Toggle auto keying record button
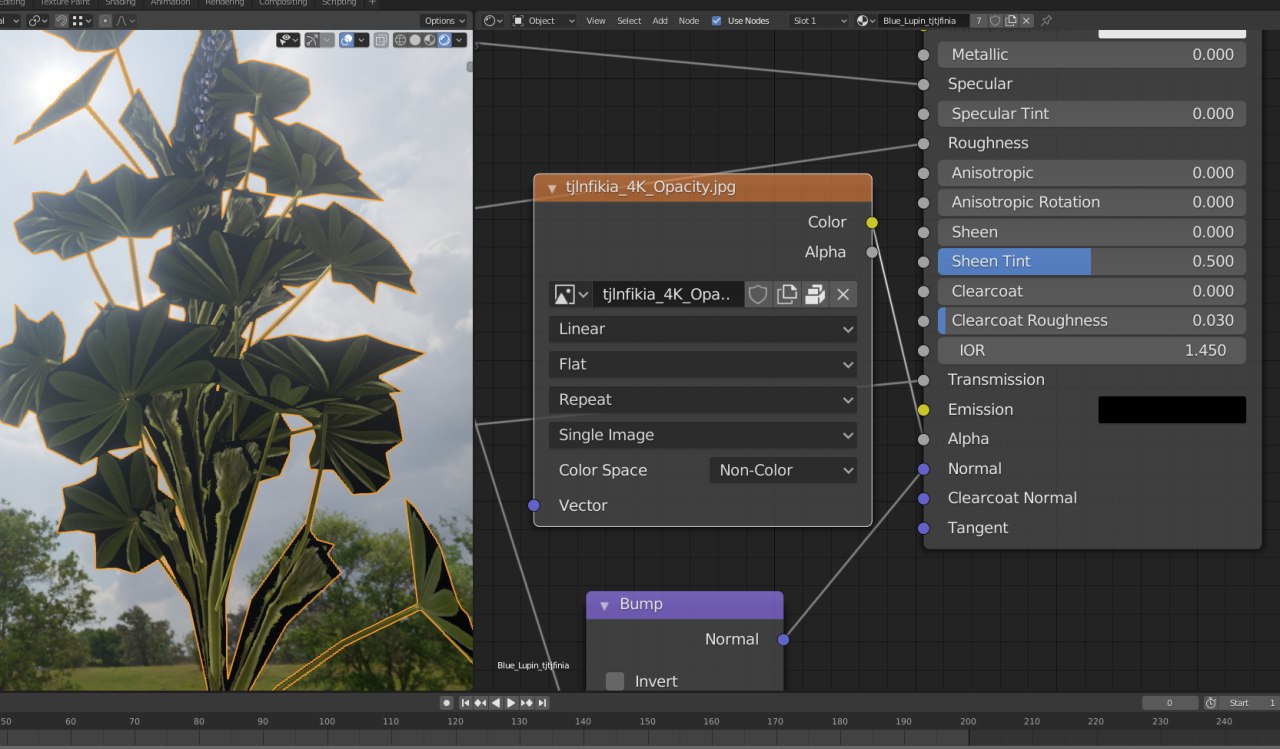This screenshot has width=1280, height=749. (447, 703)
